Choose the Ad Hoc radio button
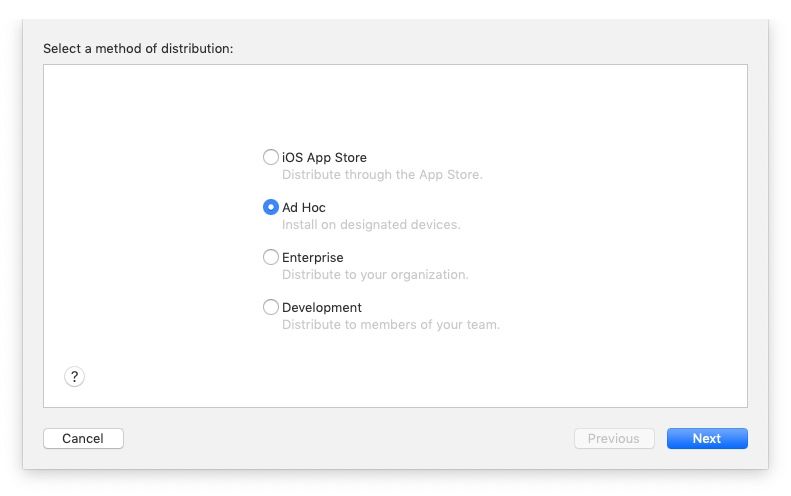This screenshot has height=496, width=791. [271, 207]
